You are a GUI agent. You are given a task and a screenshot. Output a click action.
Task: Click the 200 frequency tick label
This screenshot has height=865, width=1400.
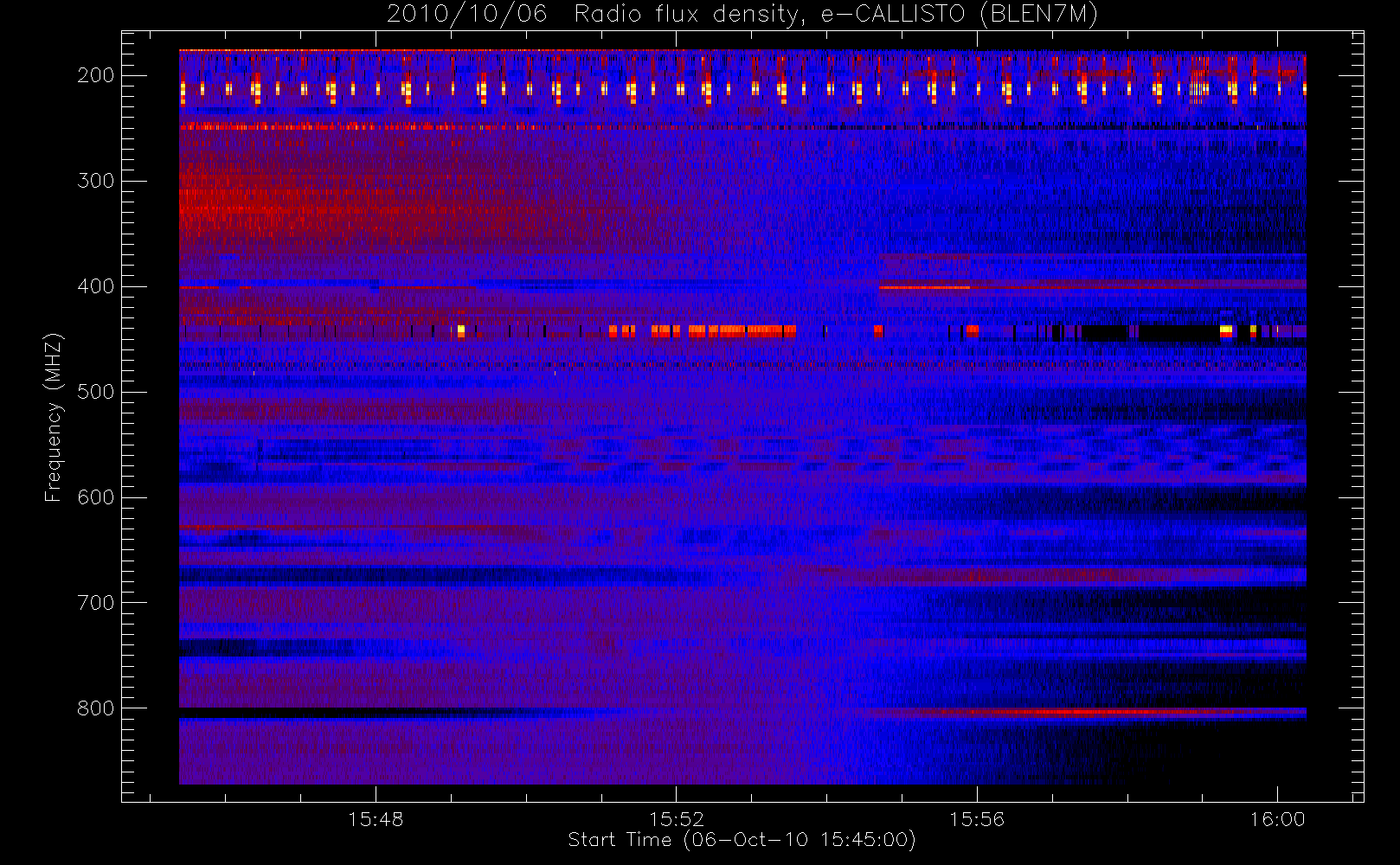pyautogui.click(x=96, y=75)
